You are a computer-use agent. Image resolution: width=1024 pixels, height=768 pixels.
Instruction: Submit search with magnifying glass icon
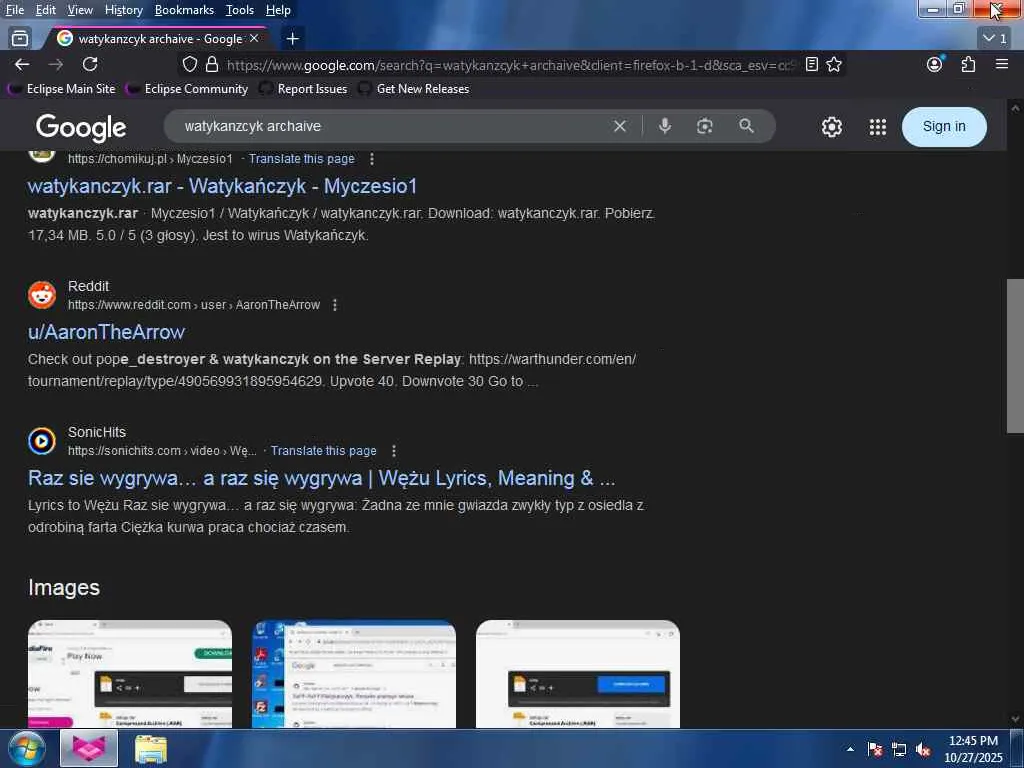[746, 126]
